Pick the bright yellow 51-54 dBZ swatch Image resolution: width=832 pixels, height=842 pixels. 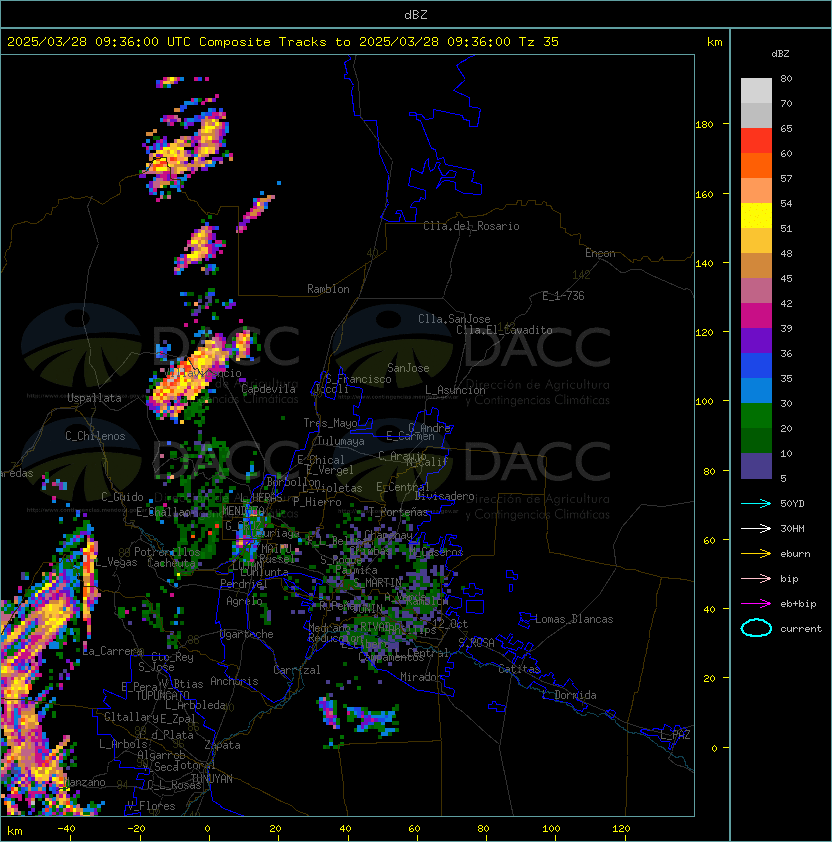(x=756, y=215)
